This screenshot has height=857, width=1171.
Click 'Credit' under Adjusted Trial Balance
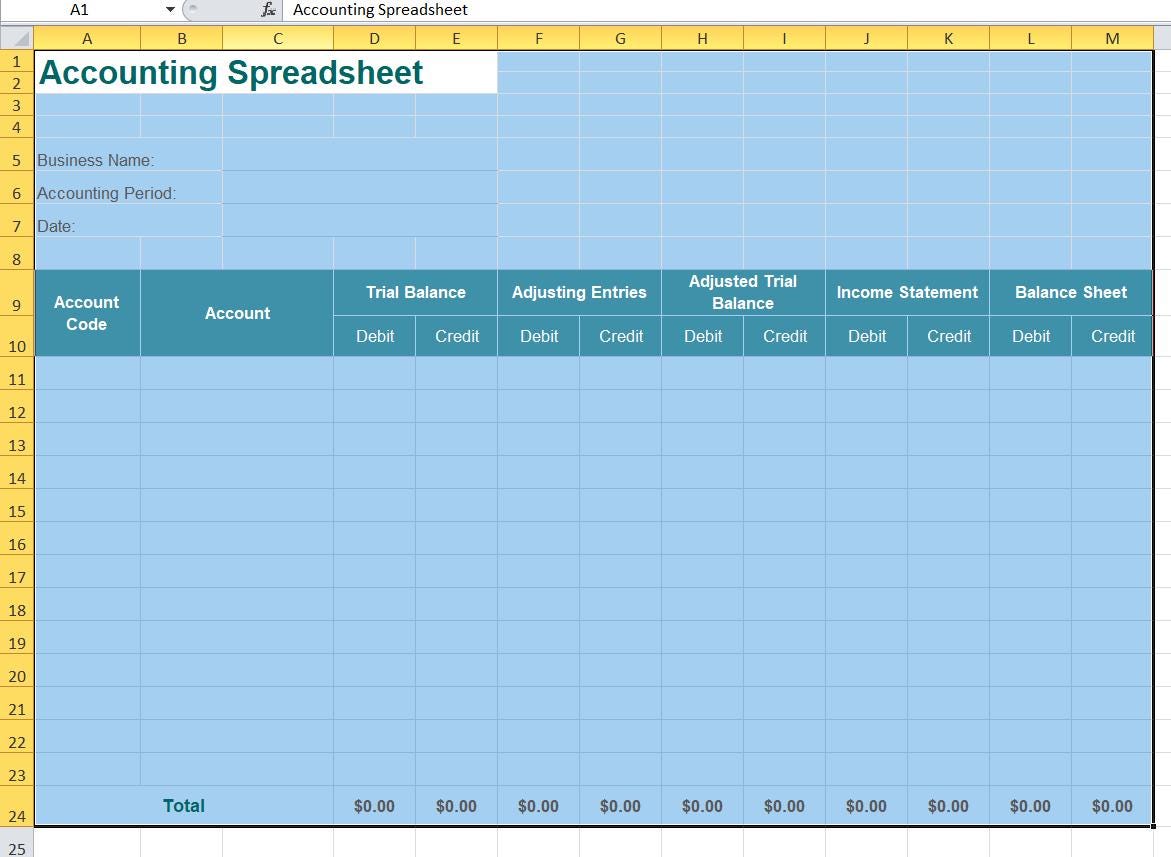(x=785, y=336)
